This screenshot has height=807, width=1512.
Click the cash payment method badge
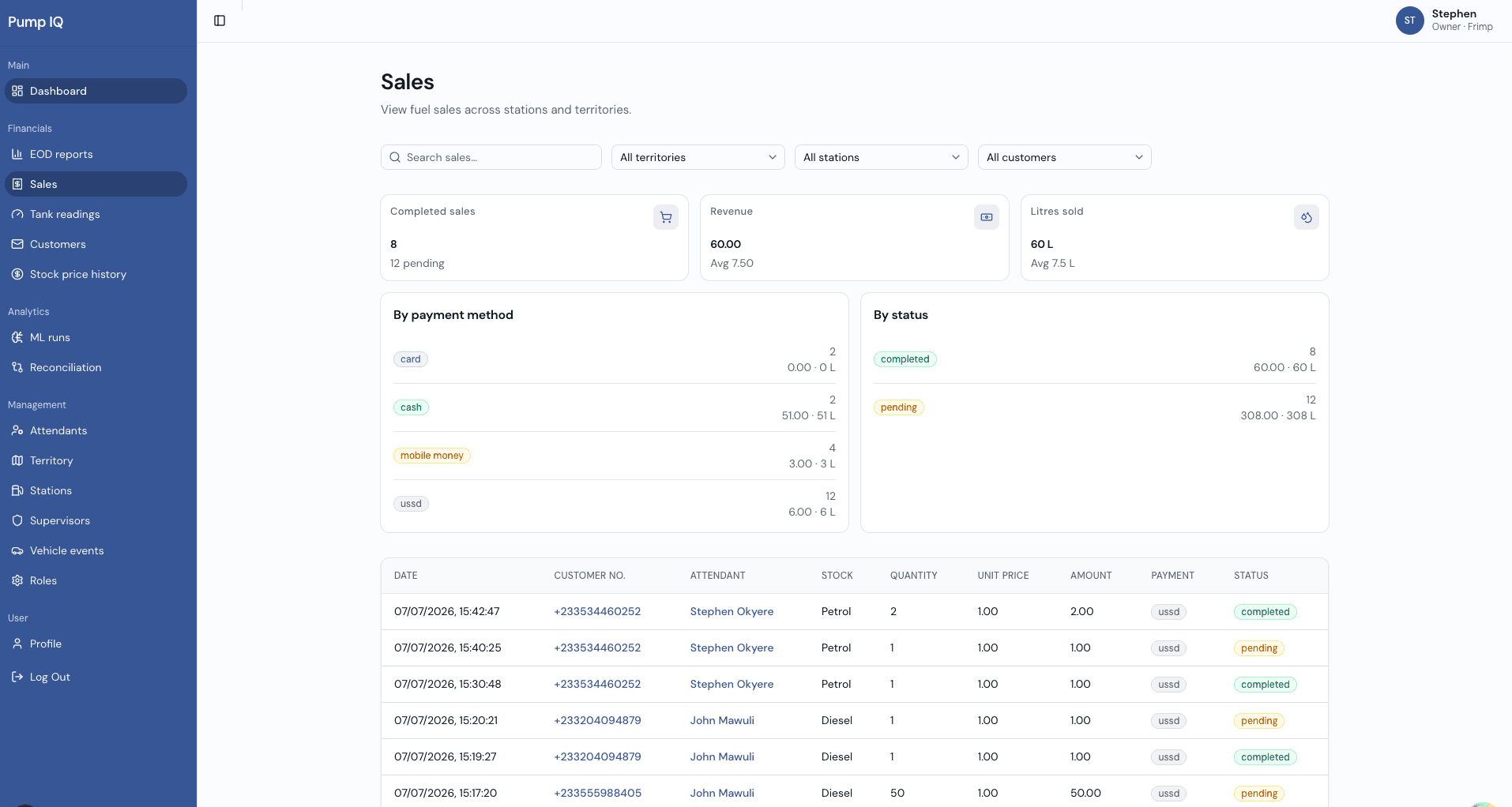[411, 407]
